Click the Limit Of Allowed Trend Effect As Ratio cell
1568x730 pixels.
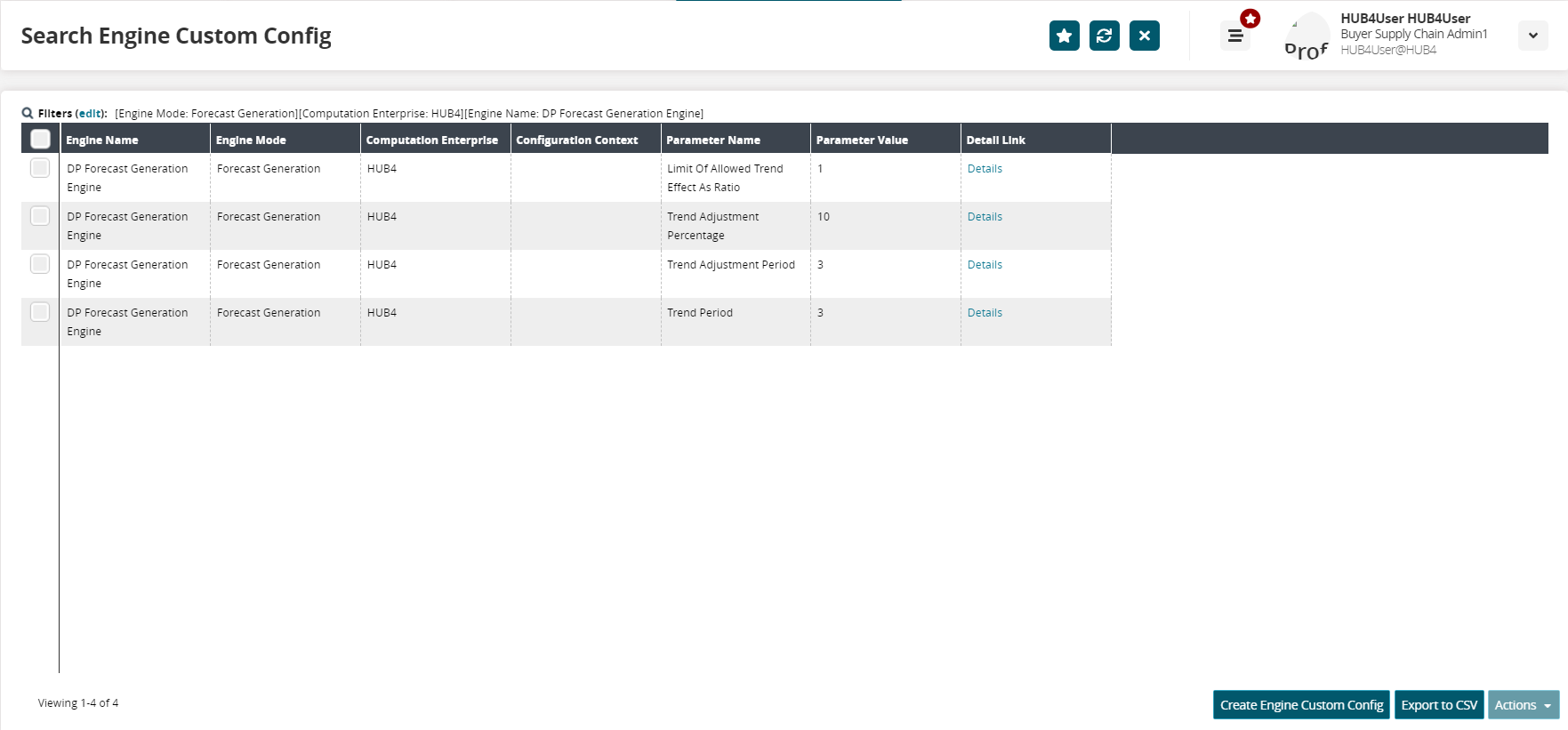[736, 178]
